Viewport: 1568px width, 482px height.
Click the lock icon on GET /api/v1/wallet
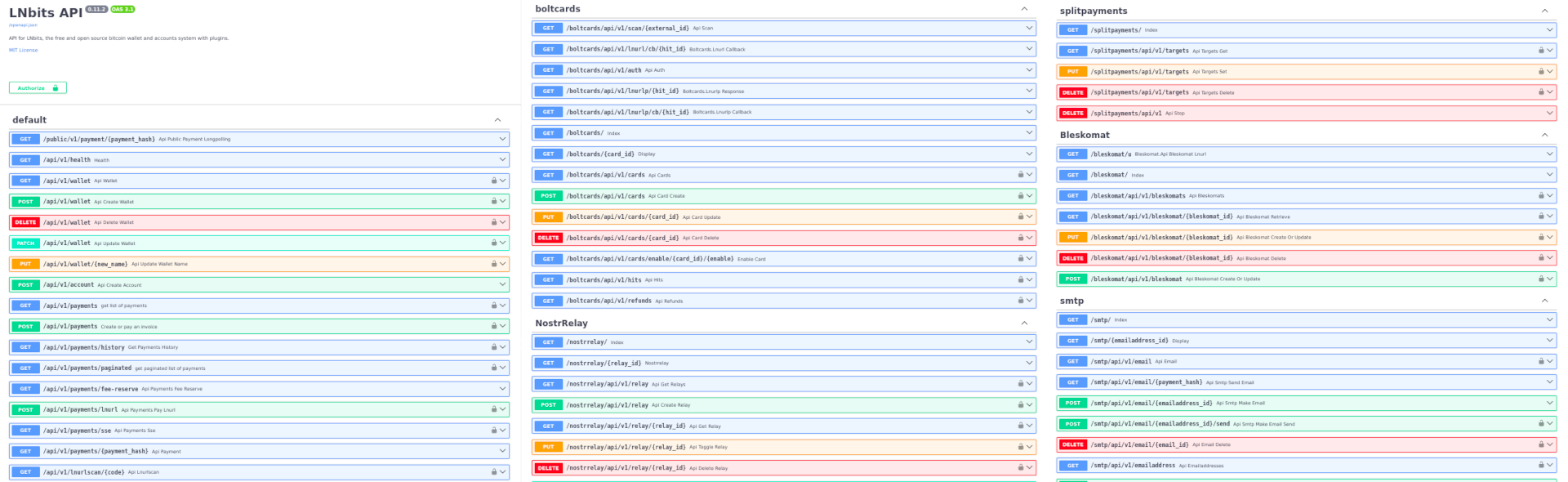point(494,181)
